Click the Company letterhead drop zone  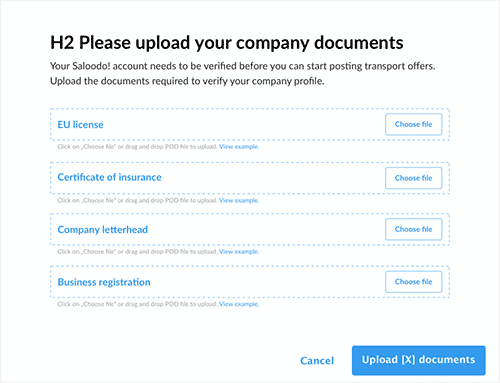point(250,229)
